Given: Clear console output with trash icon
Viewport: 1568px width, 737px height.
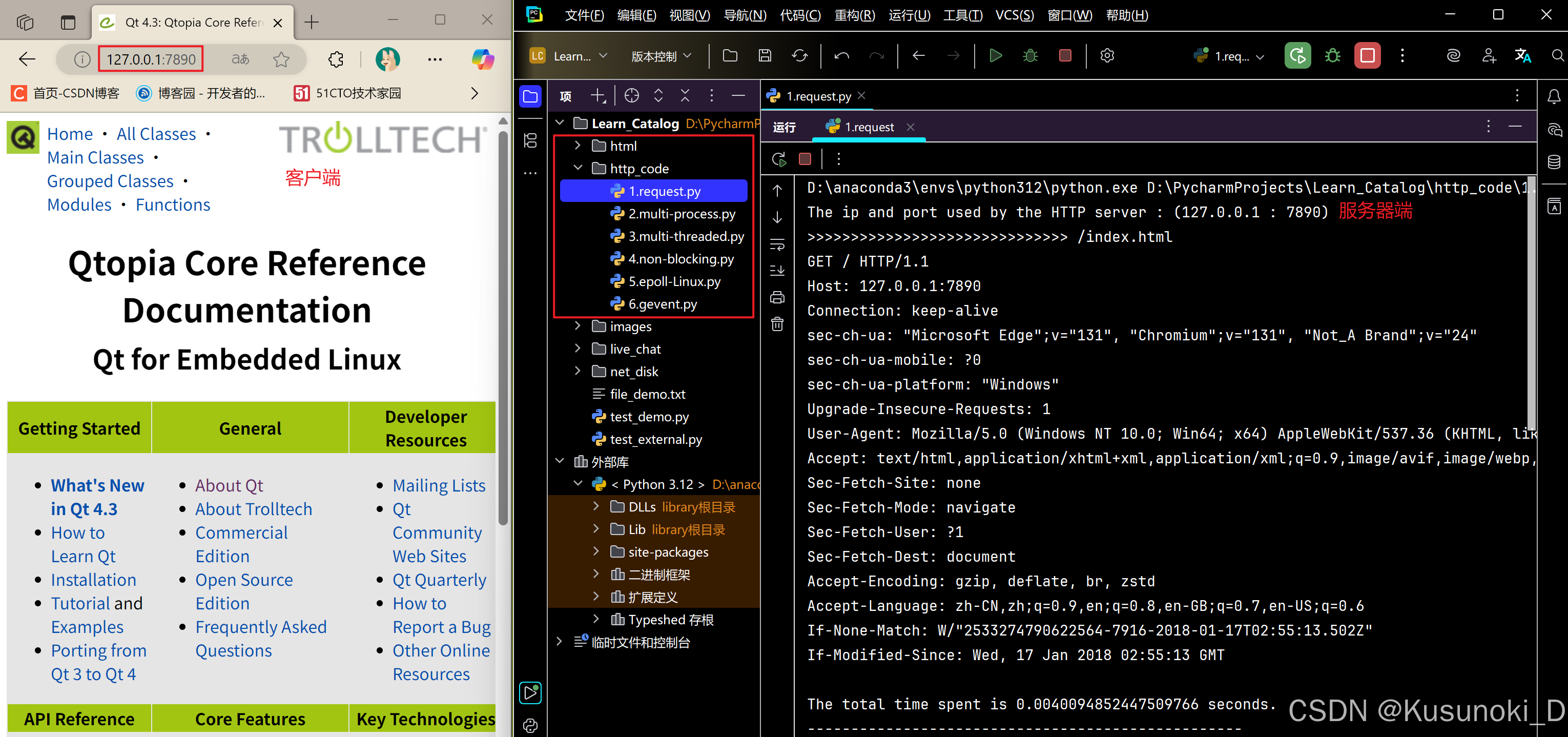Looking at the screenshot, I should (x=777, y=324).
